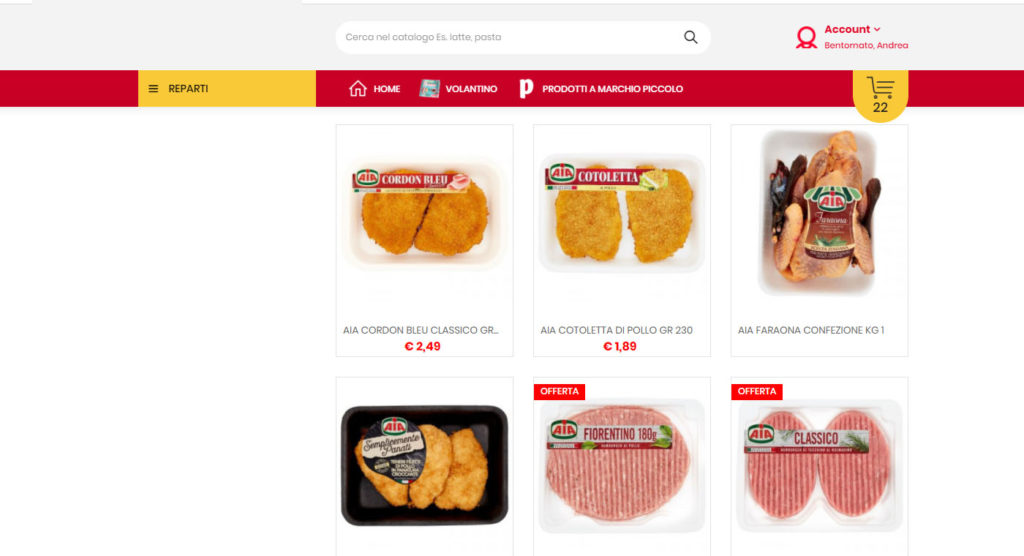The width and height of the screenshot is (1024, 556).
Task: Open the Volantino menu item
Action: coord(458,88)
